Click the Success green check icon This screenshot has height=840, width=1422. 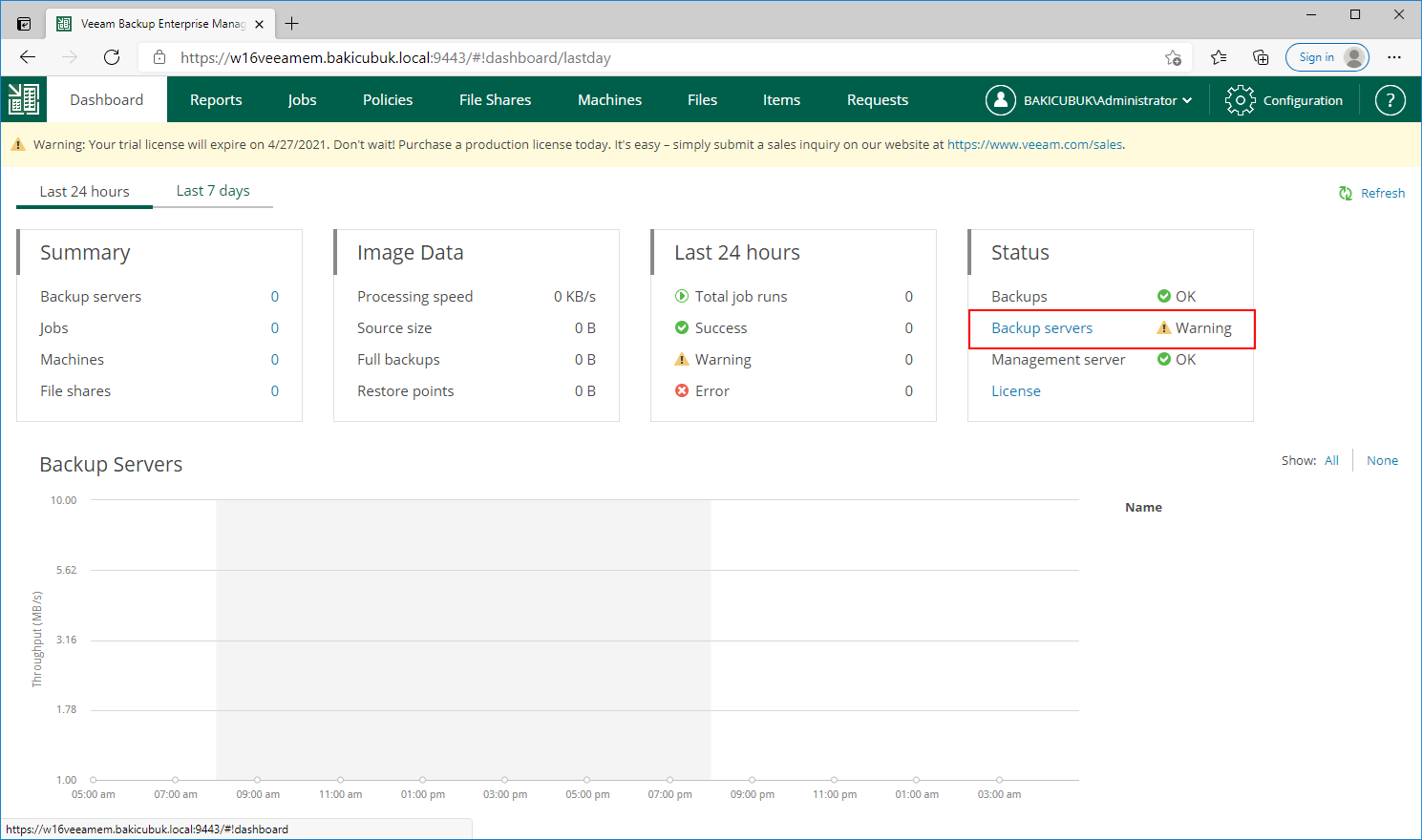(x=682, y=327)
